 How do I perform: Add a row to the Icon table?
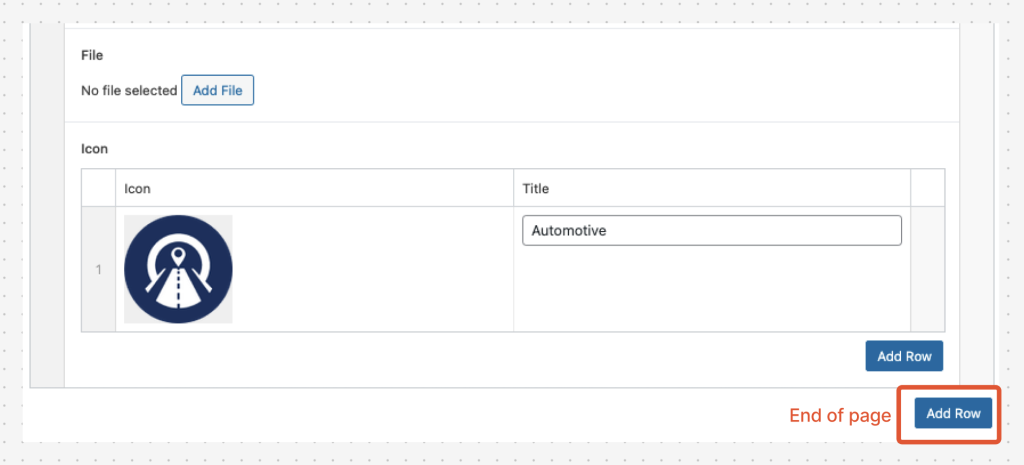(904, 356)
